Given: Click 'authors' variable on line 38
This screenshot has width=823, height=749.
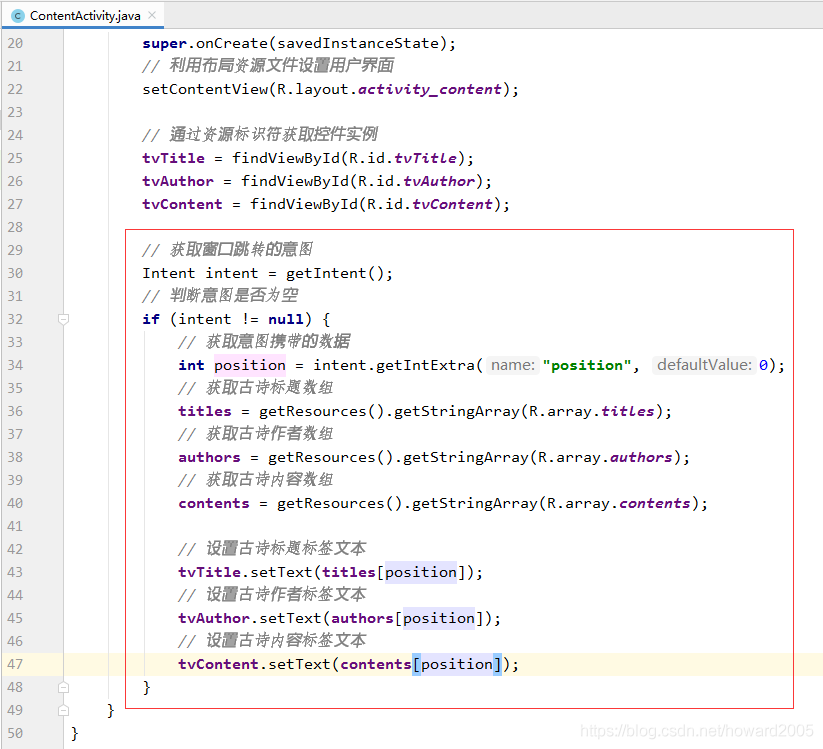Looking at the screenshot, I should [209, 458].
